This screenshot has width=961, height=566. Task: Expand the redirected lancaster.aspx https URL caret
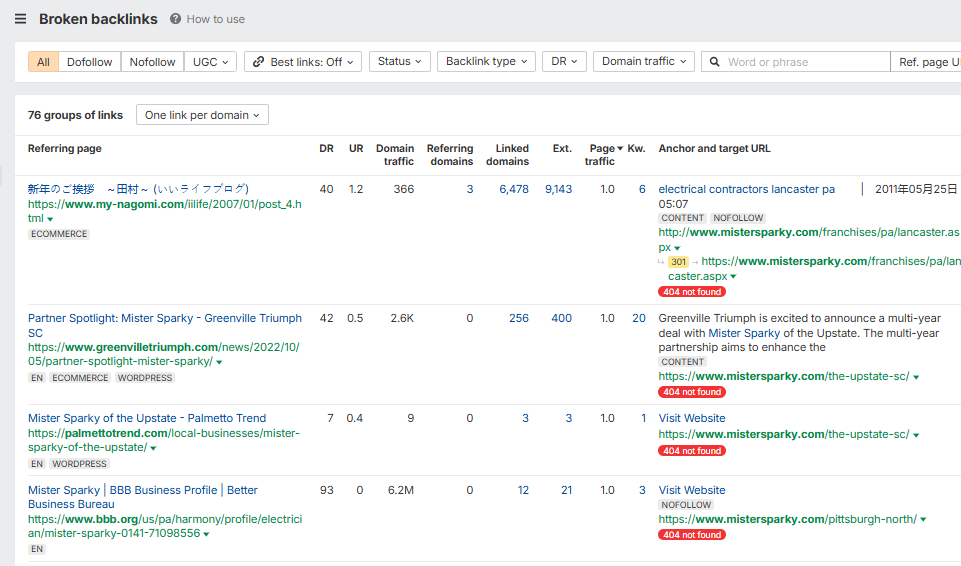coord(733,277)
